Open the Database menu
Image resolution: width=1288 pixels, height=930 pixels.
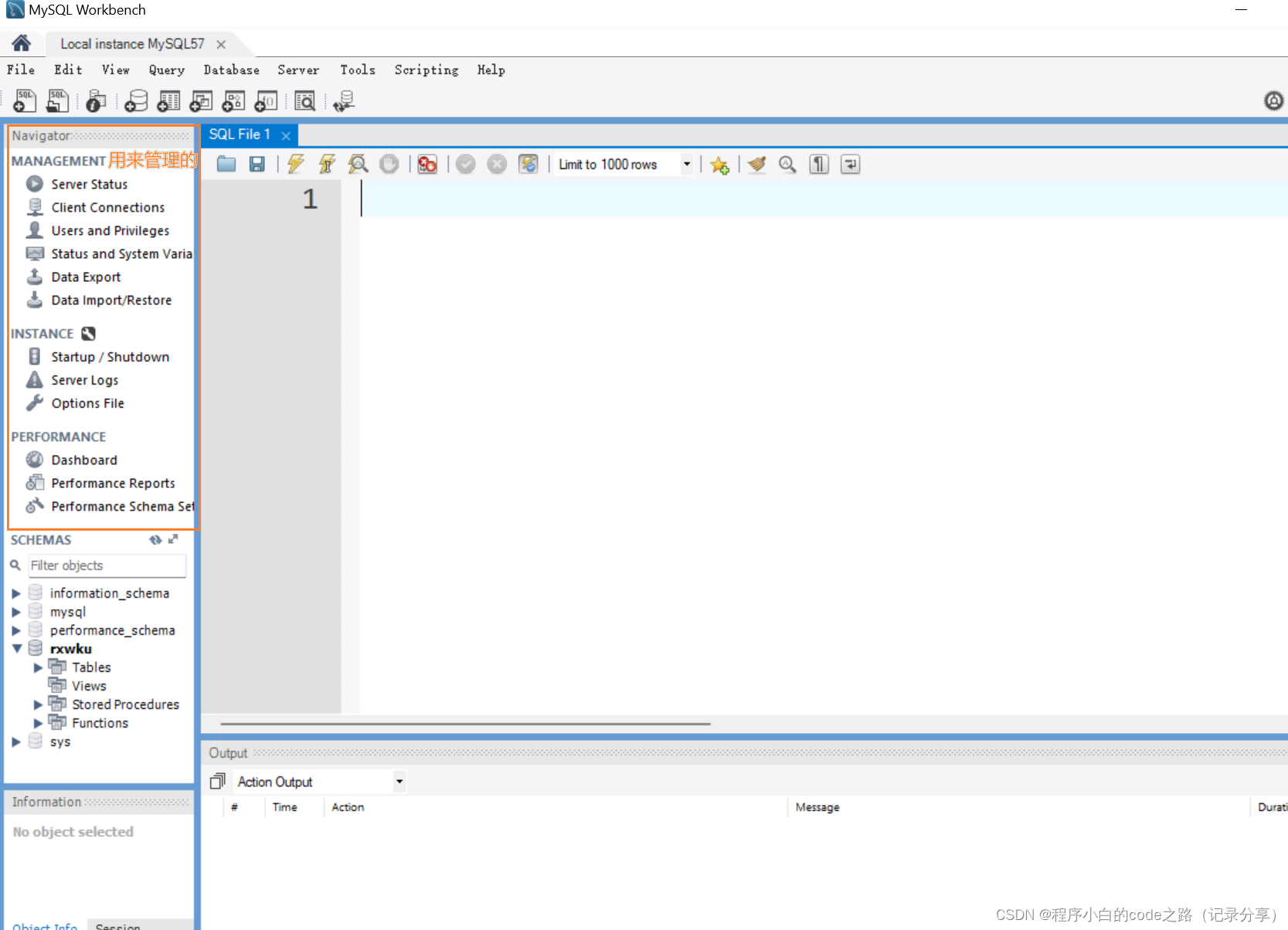232,70
